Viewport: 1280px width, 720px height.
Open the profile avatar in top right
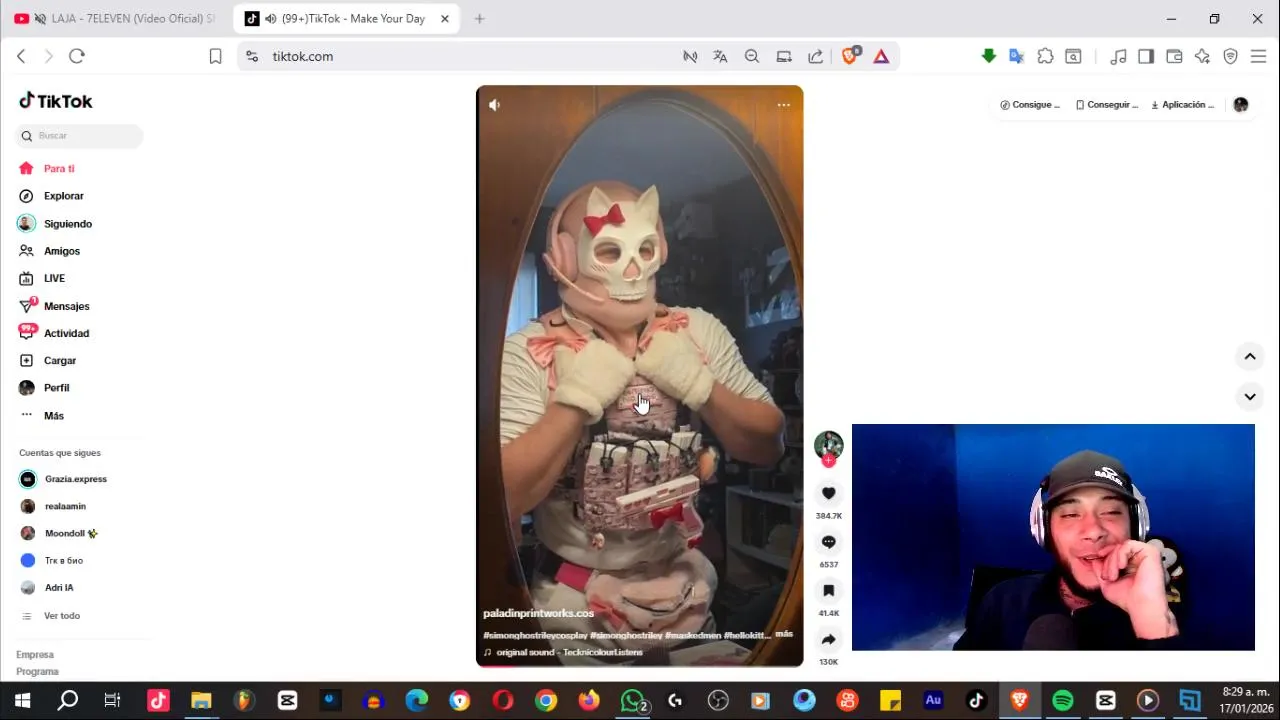pos(1241,104)
